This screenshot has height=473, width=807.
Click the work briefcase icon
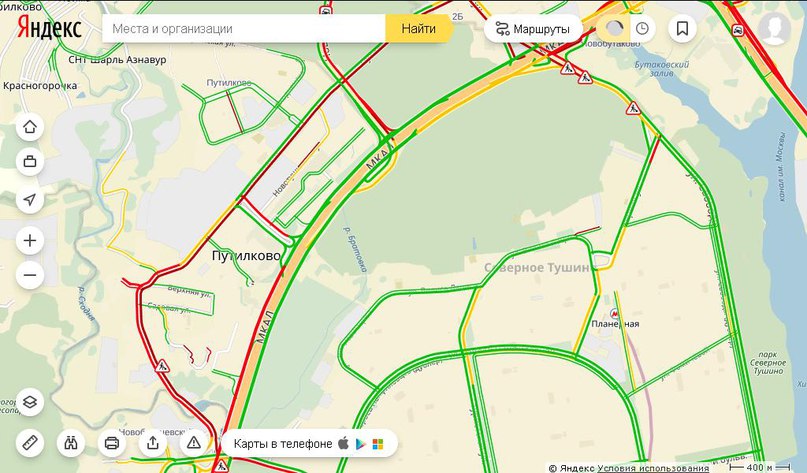(x=30, y=162)
